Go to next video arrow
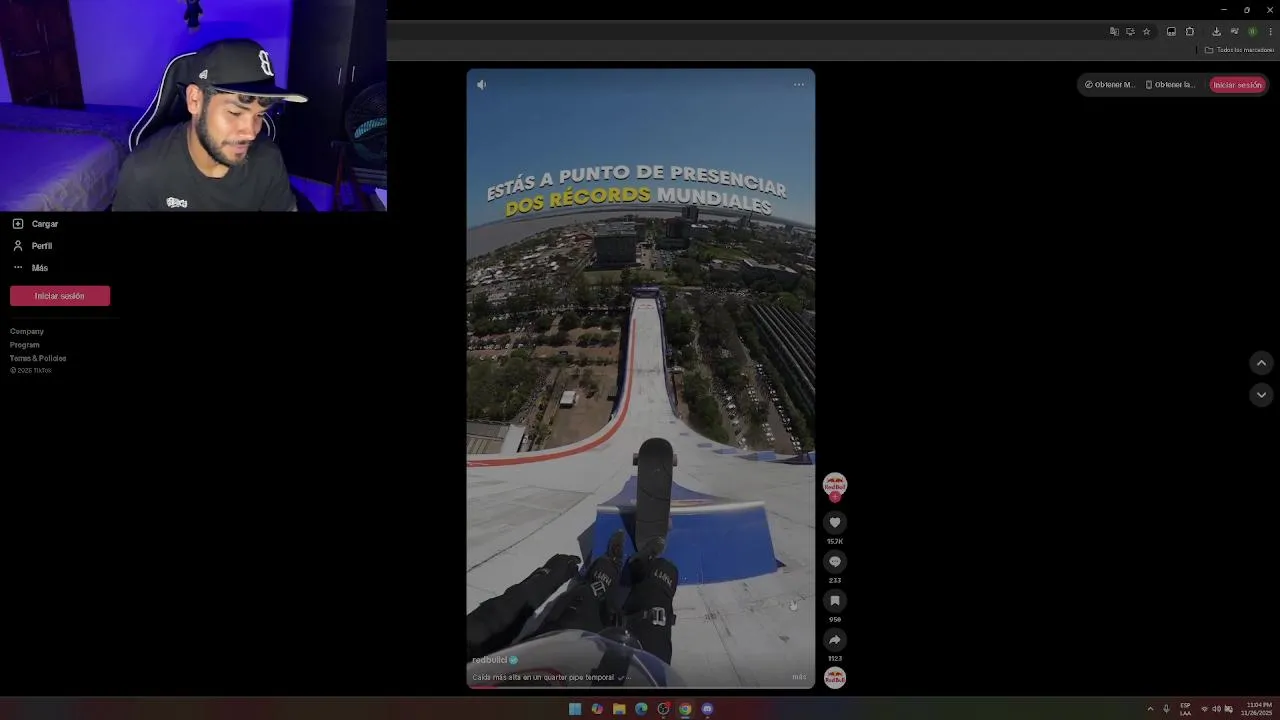This screenshot has height=720, width=1280. coord(1261,395)
